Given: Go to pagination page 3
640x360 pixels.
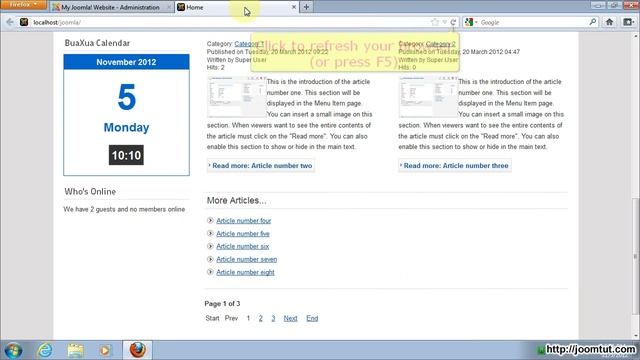Looking at the screenshot, I should (x=273, y=318).
